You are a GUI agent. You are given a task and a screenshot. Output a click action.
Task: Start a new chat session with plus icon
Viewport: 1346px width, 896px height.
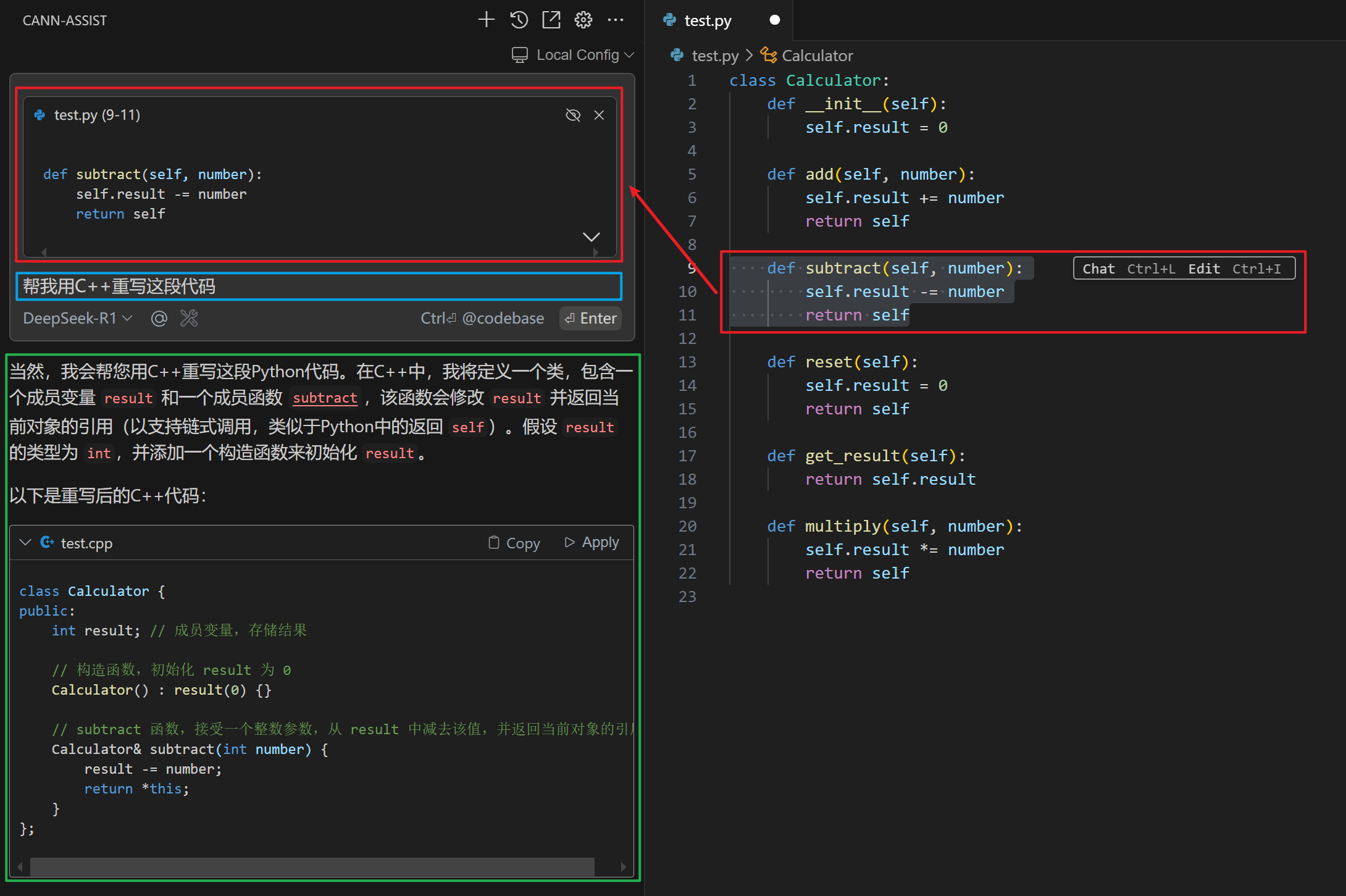(486, 20)
